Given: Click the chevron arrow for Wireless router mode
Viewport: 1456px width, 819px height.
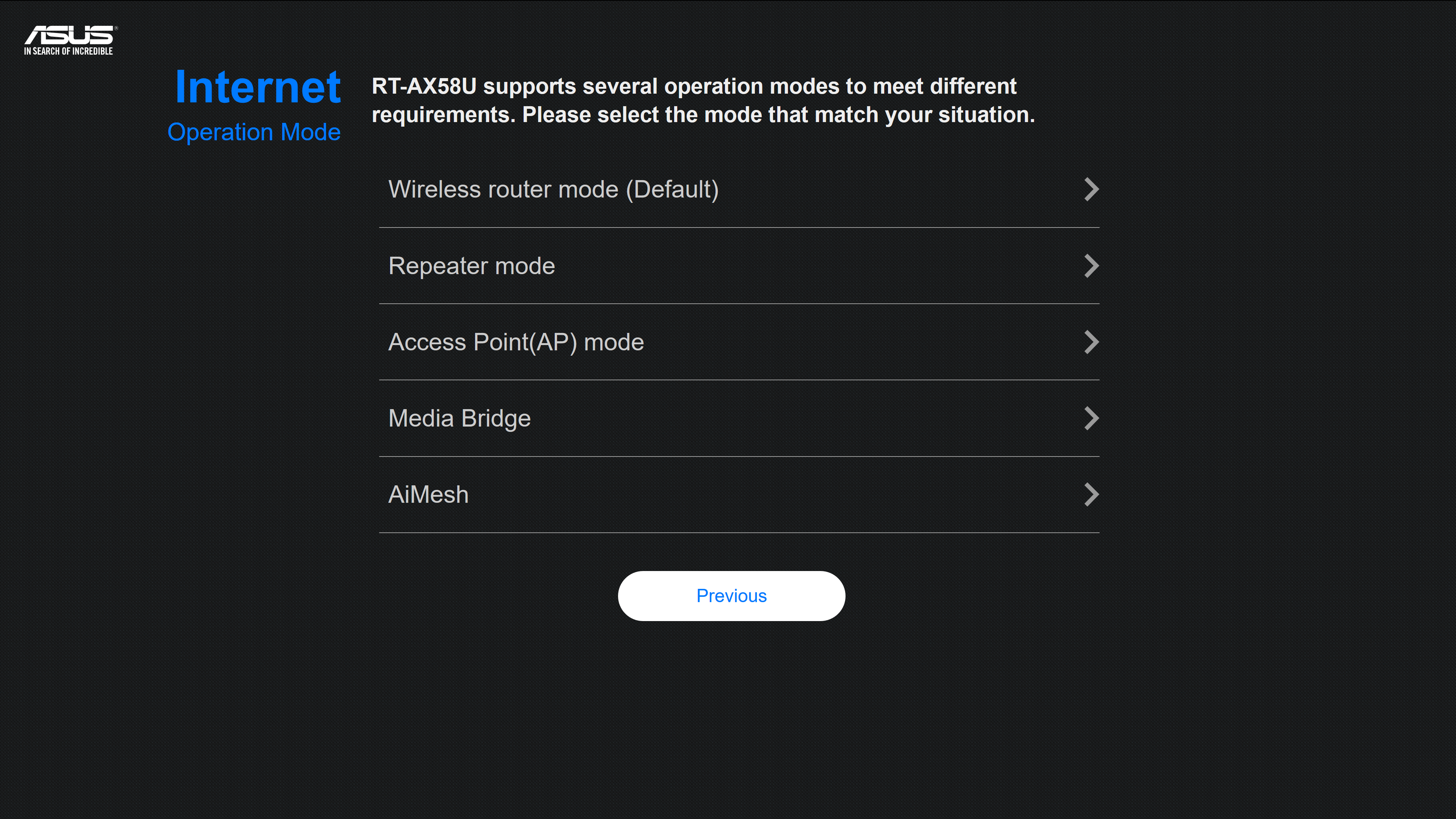Looking at the screenshot, I should (x=1092, y=189).
